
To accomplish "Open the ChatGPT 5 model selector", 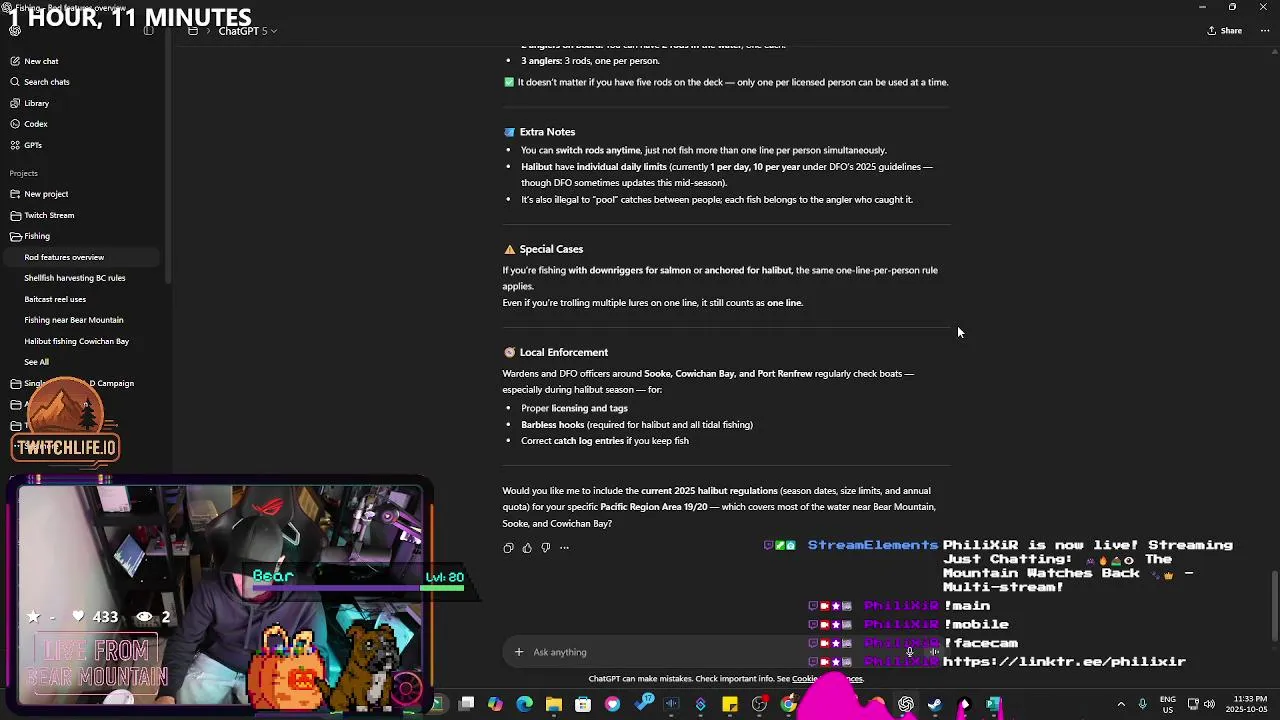I will click(x=247, y=31).
